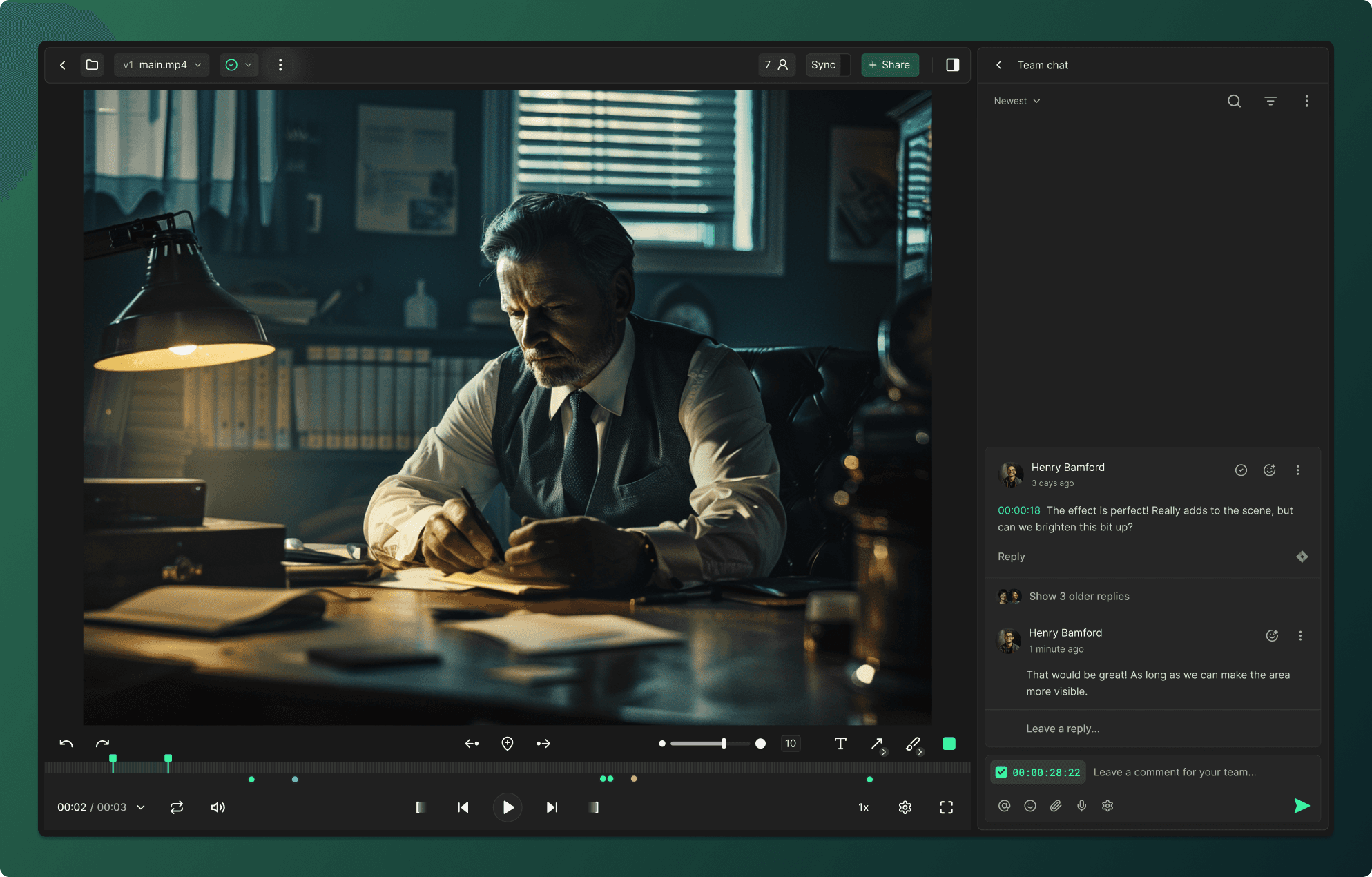Show 3 older replies
1372x877 pixels.
pyautogui.click(x=1079, y=596)
